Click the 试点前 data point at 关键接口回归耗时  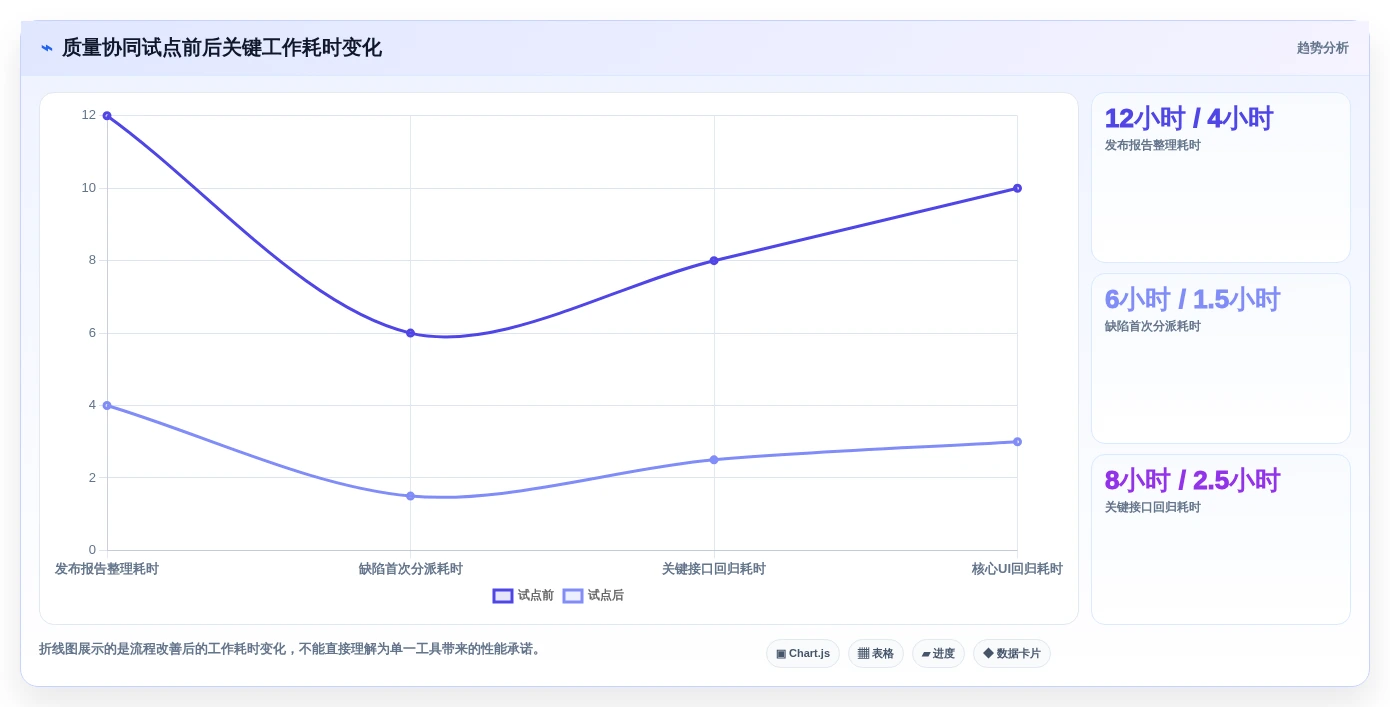coord(714,261)
